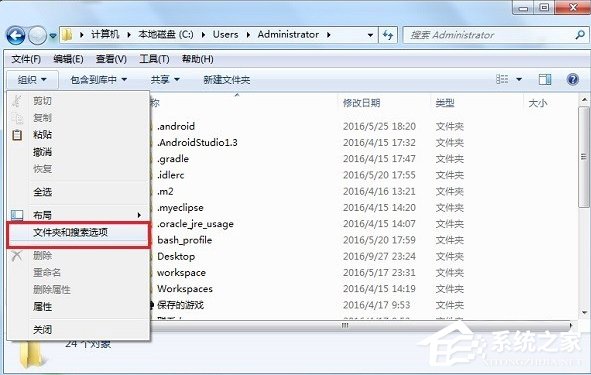Click the 组织 toolbar dropdown
Viewport: 591px width, 375px height.
pyautogui.click(x=32, y=80)
